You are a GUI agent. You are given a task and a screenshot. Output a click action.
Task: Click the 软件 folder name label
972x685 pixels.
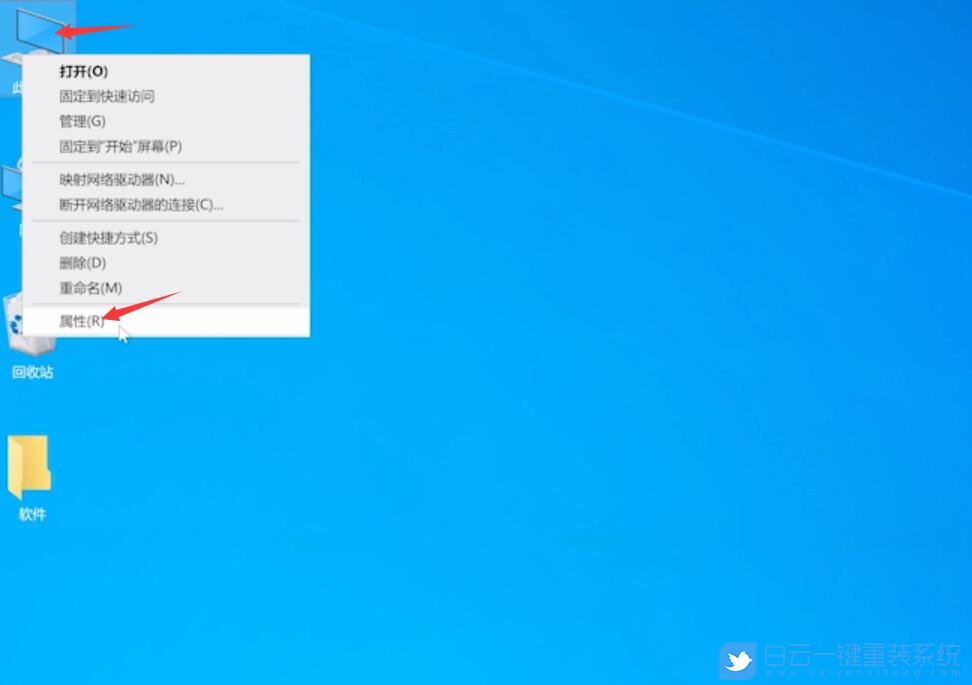point(32,514)
